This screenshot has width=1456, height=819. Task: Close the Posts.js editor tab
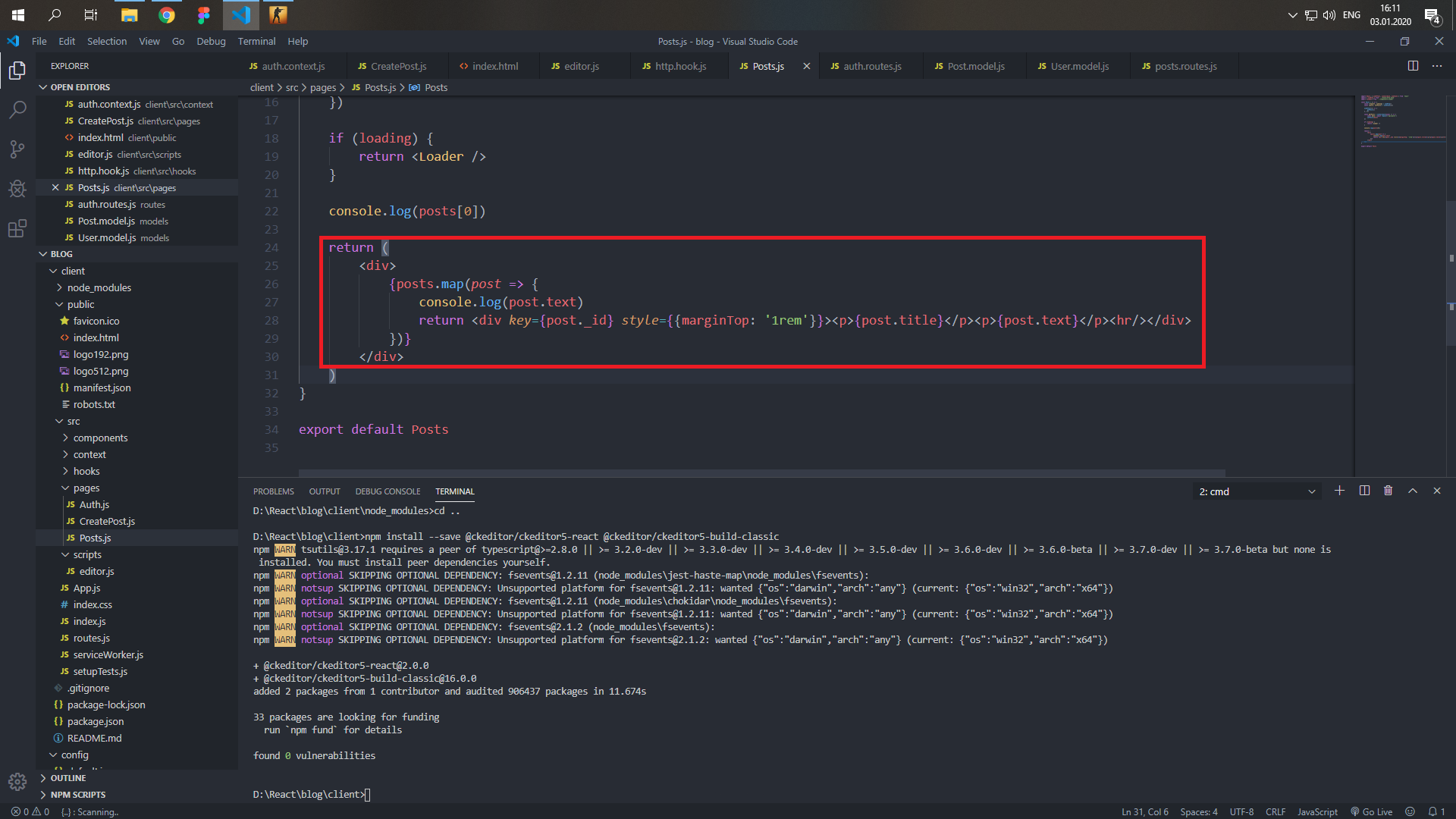[x=806, y=66]
